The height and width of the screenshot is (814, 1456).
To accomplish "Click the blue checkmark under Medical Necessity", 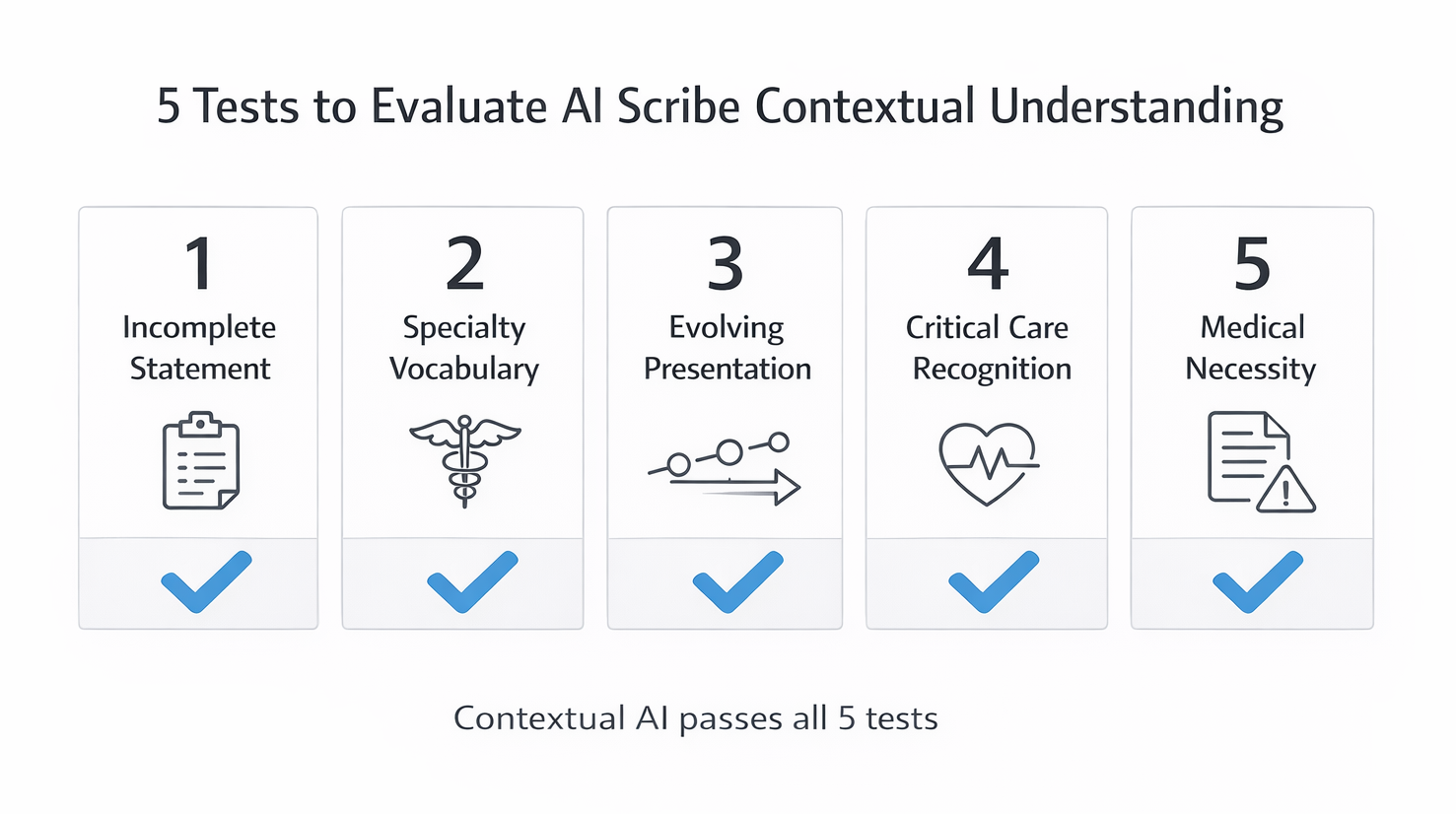I will click(1258, 582).
